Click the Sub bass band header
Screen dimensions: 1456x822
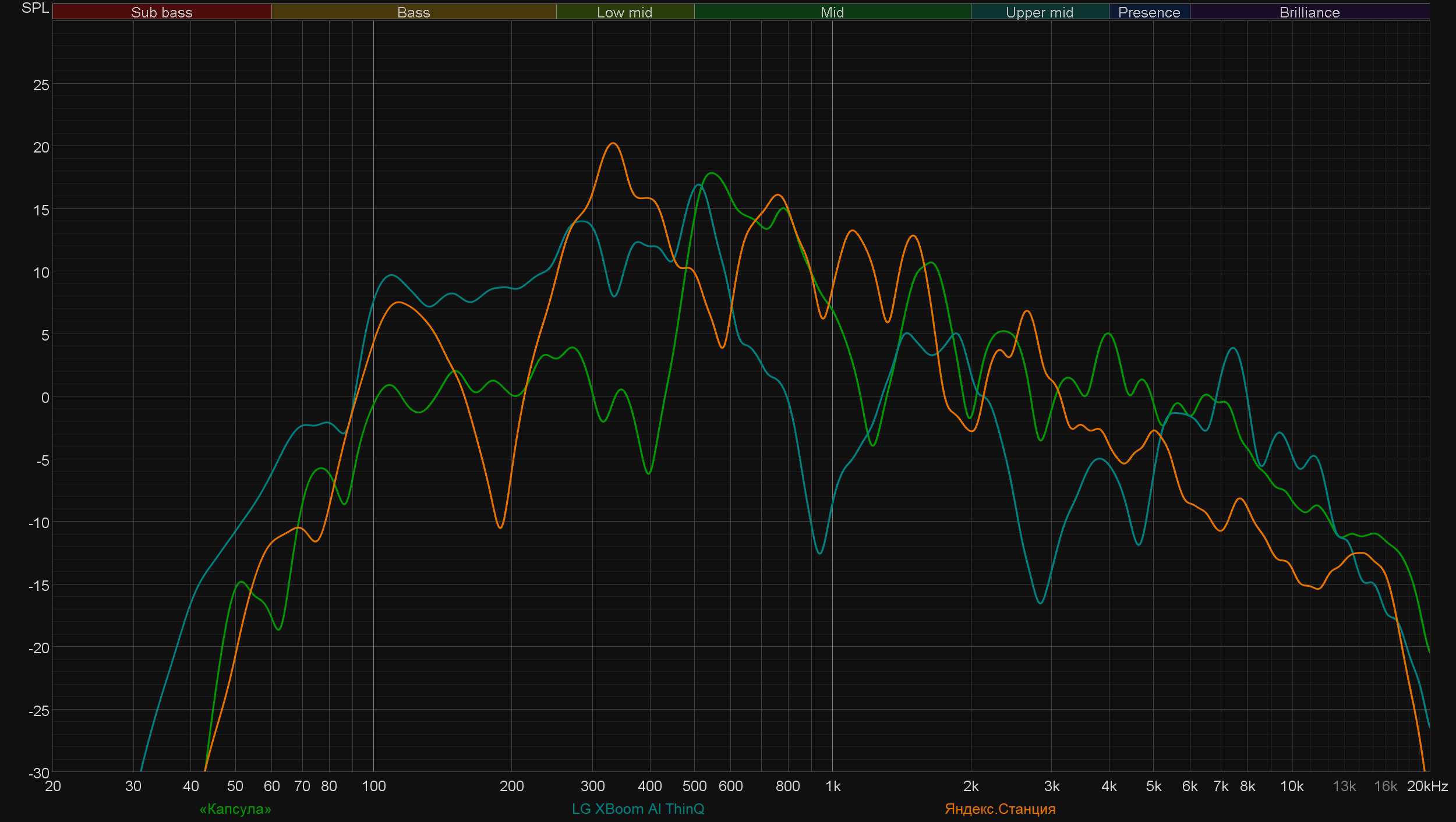click(161, 12)
